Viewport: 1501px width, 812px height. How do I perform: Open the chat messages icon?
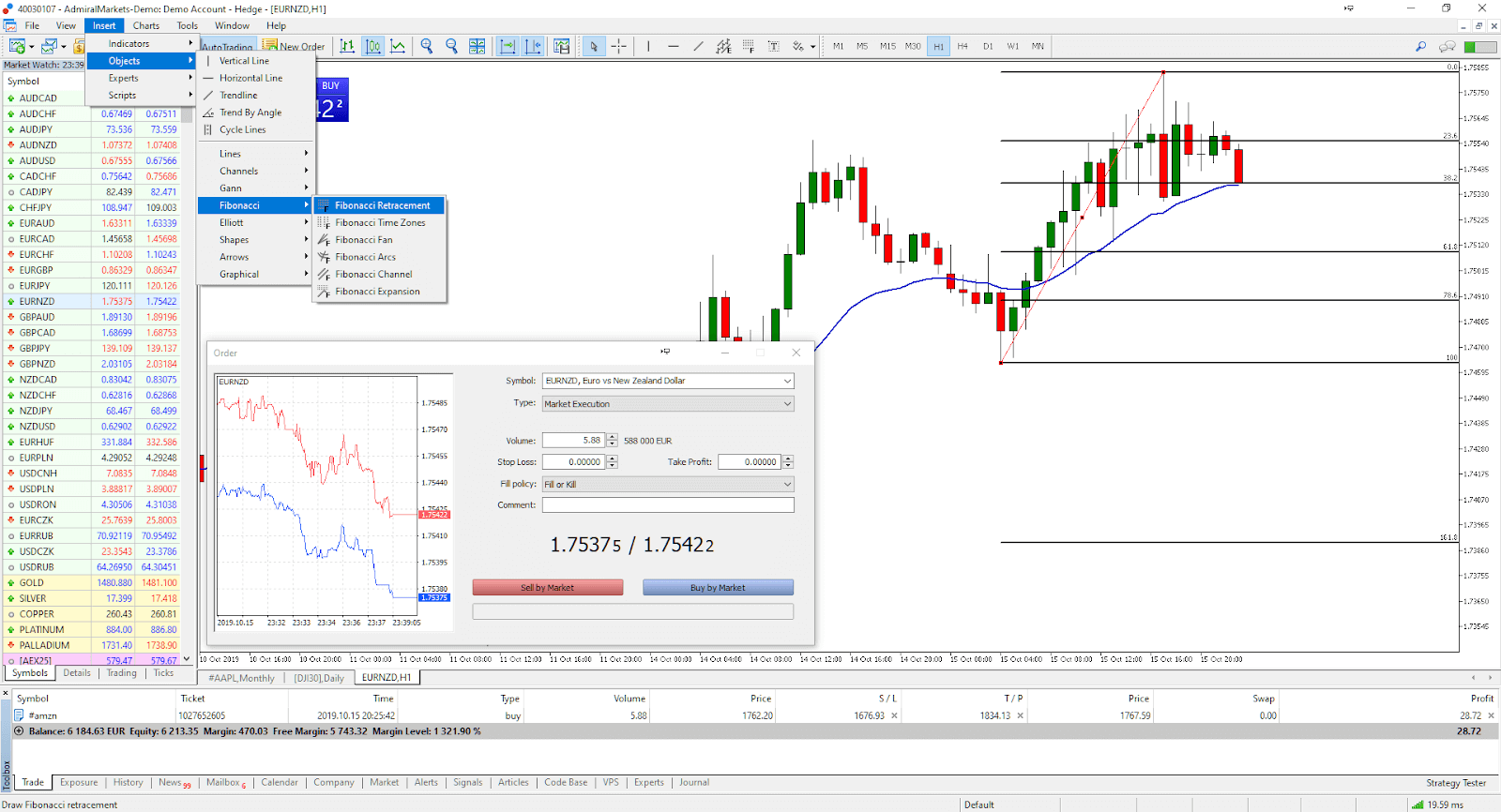[x=1448, y=46]
